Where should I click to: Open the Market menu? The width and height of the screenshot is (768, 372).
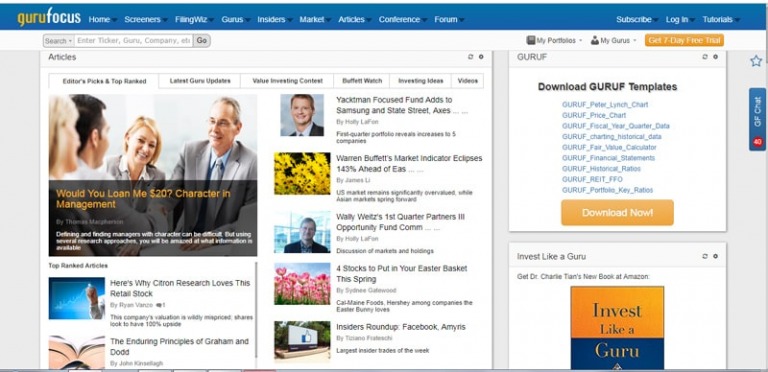[x=314, y=20]
